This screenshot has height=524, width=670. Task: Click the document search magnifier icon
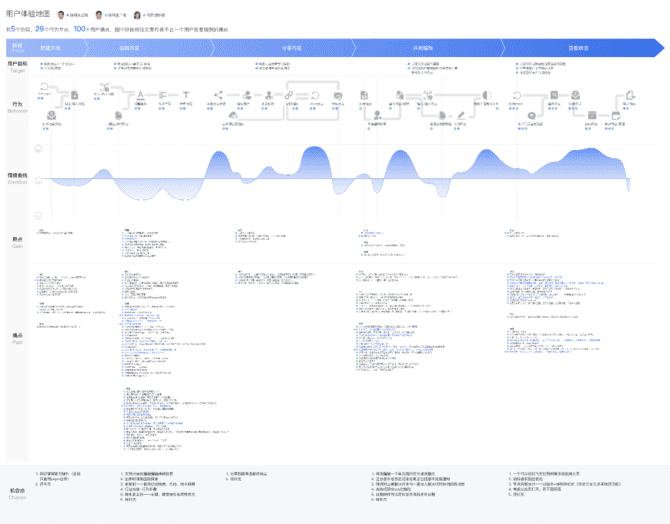click(554, 95)
